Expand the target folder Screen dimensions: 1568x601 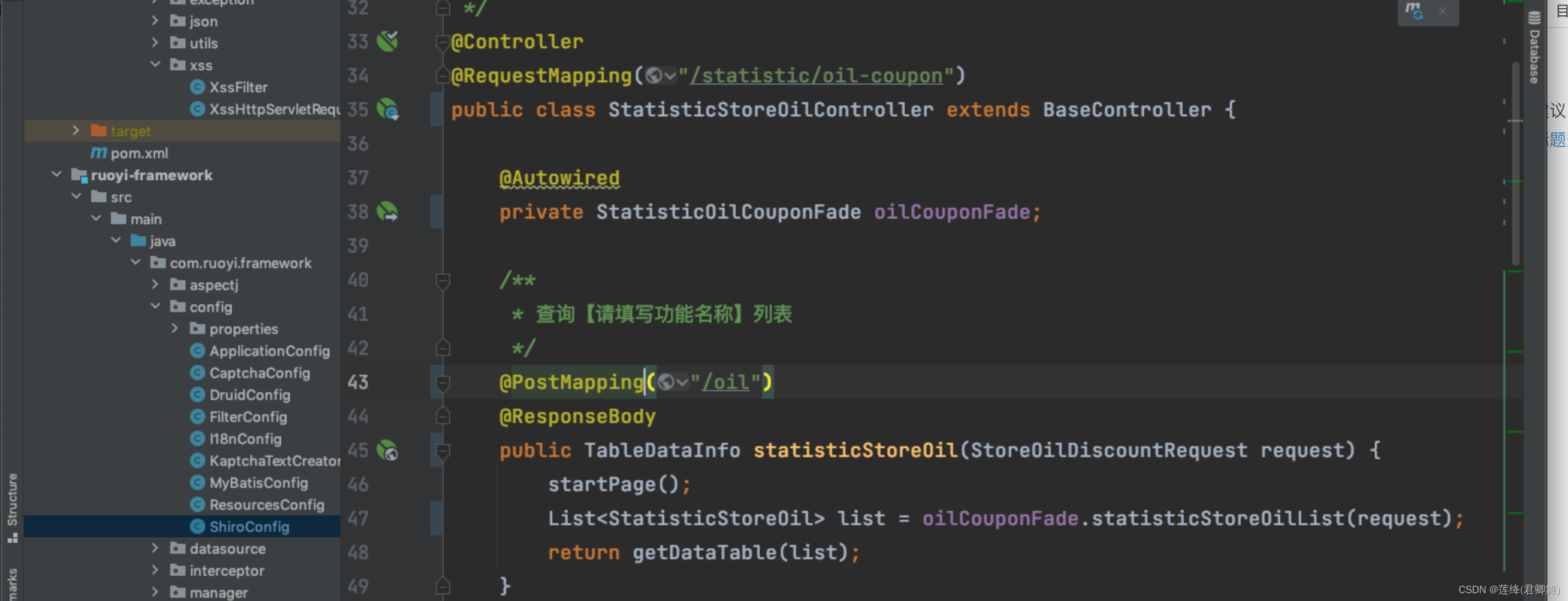75,130
